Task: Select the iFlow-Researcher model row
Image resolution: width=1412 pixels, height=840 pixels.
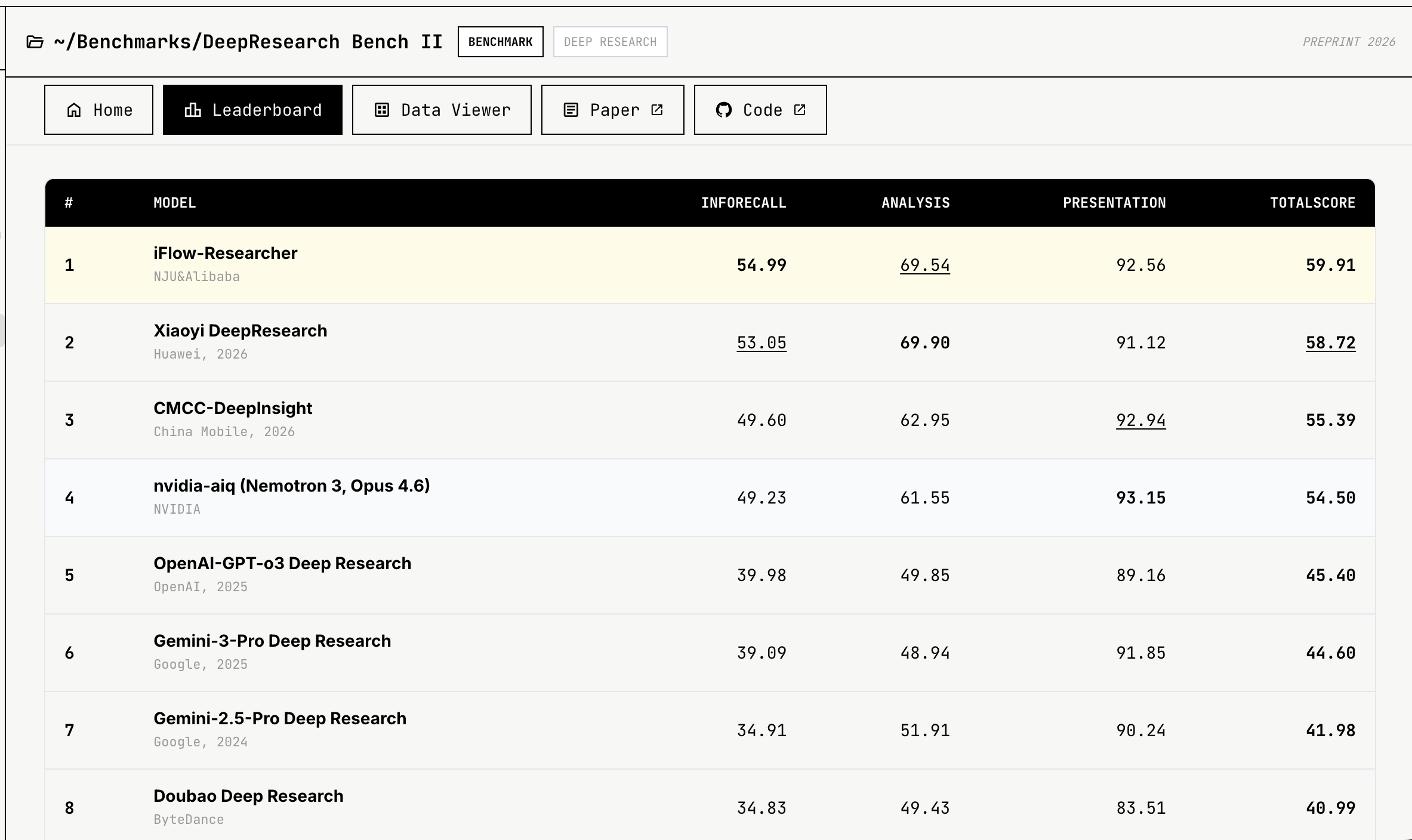Action: (x=710, y=265)
